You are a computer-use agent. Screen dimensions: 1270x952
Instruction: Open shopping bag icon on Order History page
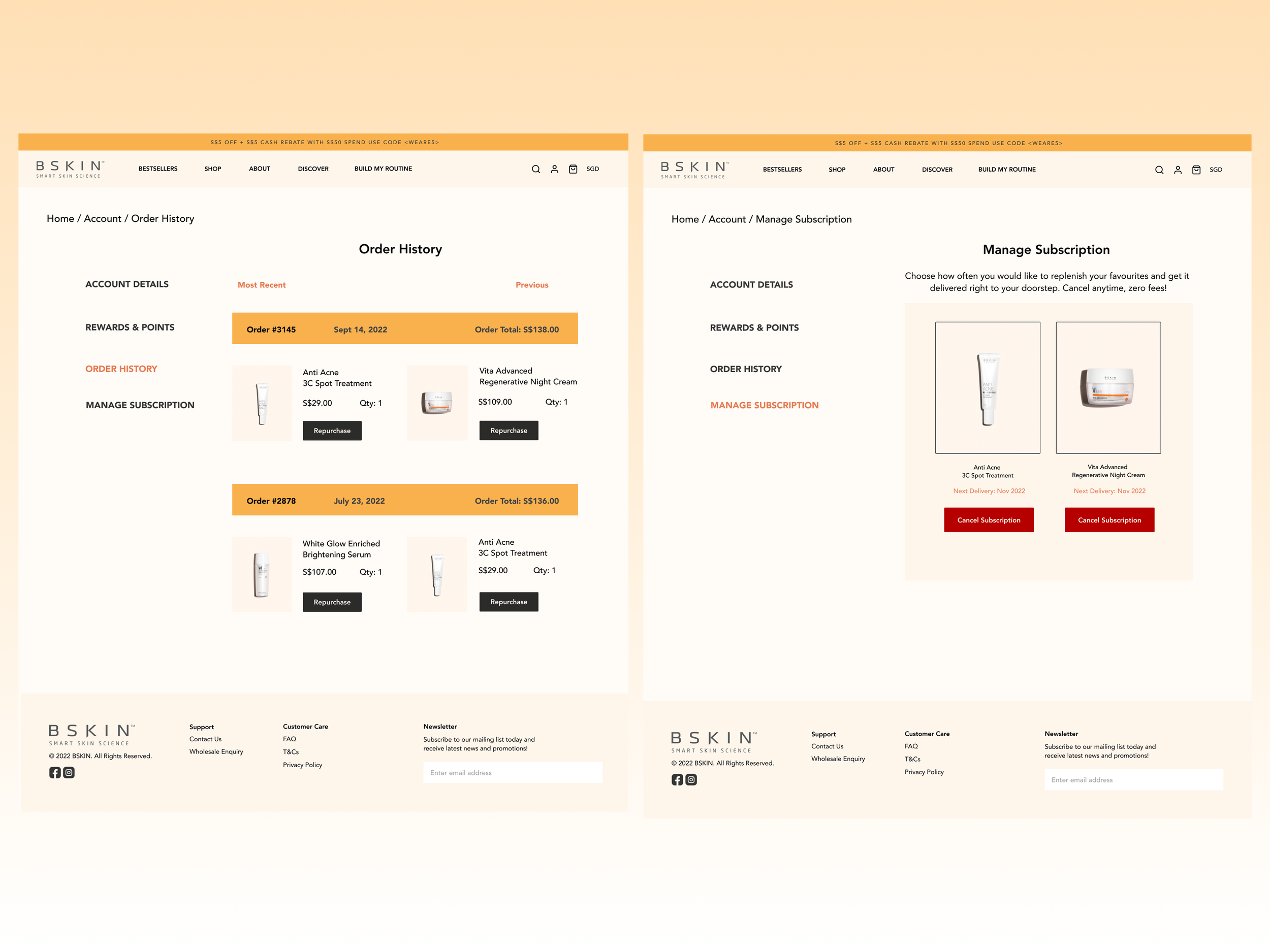coord(573,169)
